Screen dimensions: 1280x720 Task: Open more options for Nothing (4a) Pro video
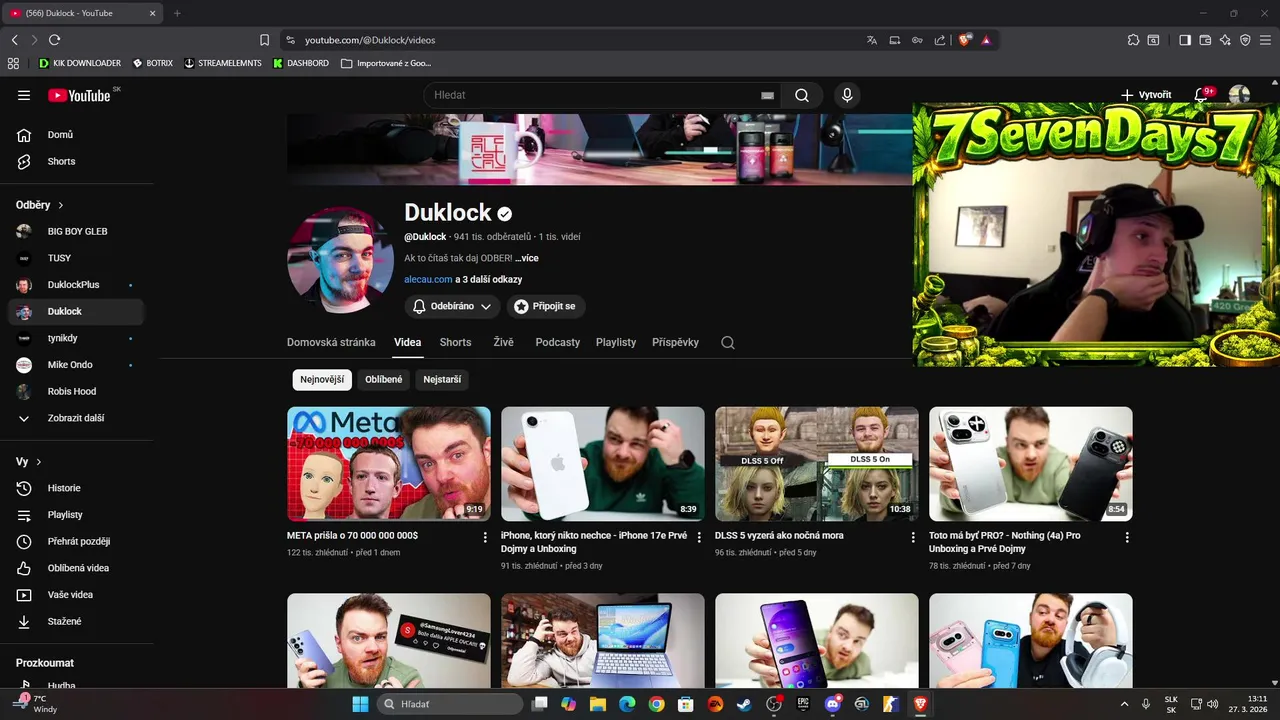[1127, 537]
